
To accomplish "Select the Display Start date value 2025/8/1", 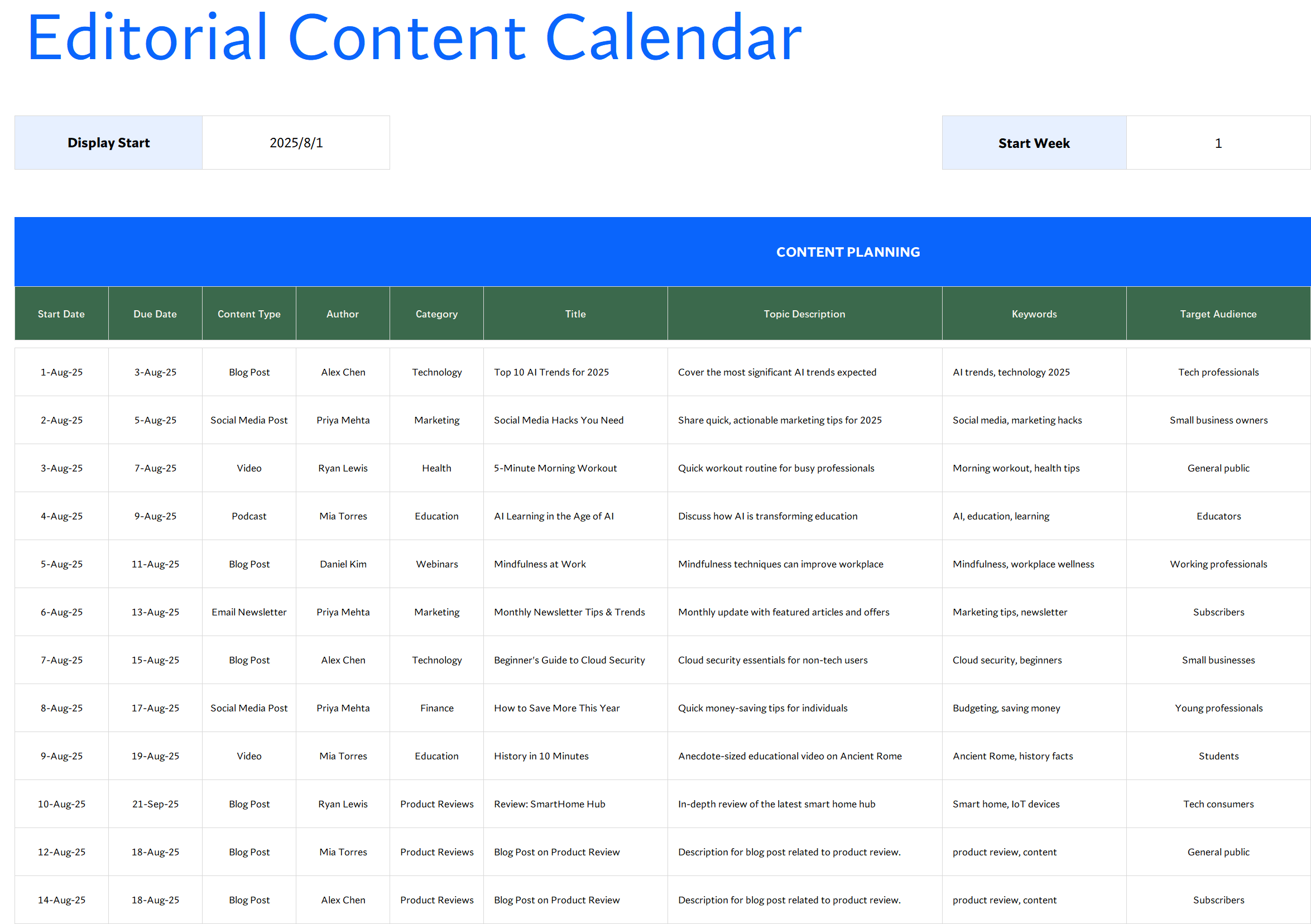I will coord(296,143).
